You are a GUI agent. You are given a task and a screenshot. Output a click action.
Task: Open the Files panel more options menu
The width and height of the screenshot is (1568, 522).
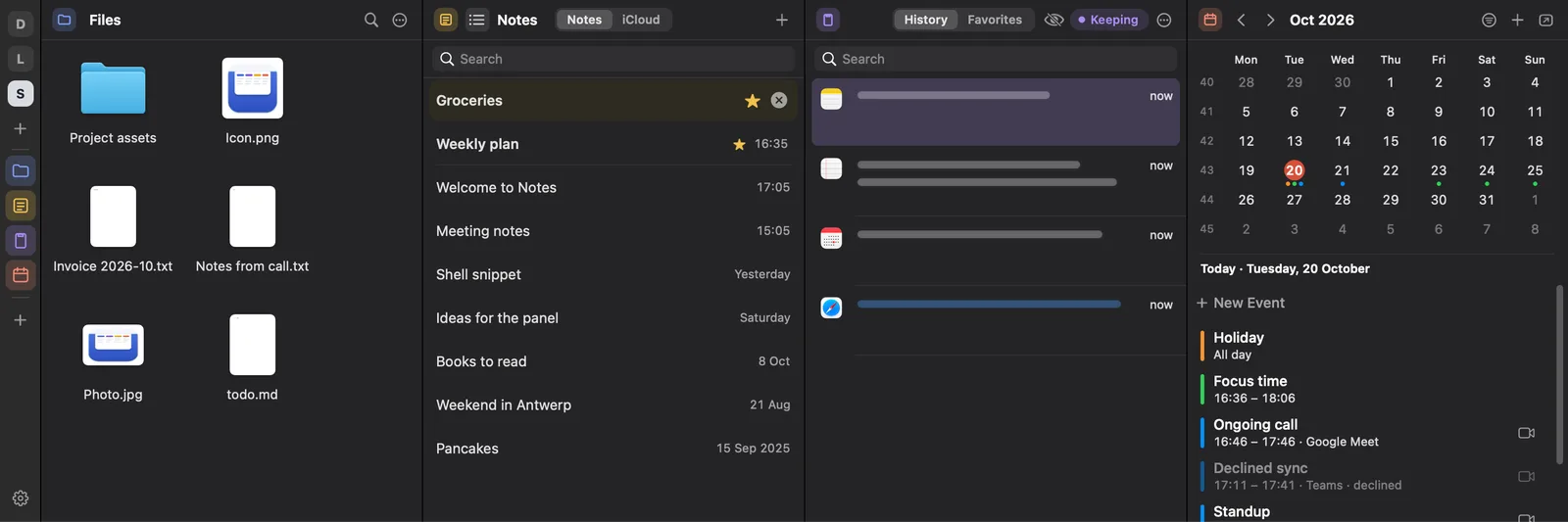click(400, 20)
